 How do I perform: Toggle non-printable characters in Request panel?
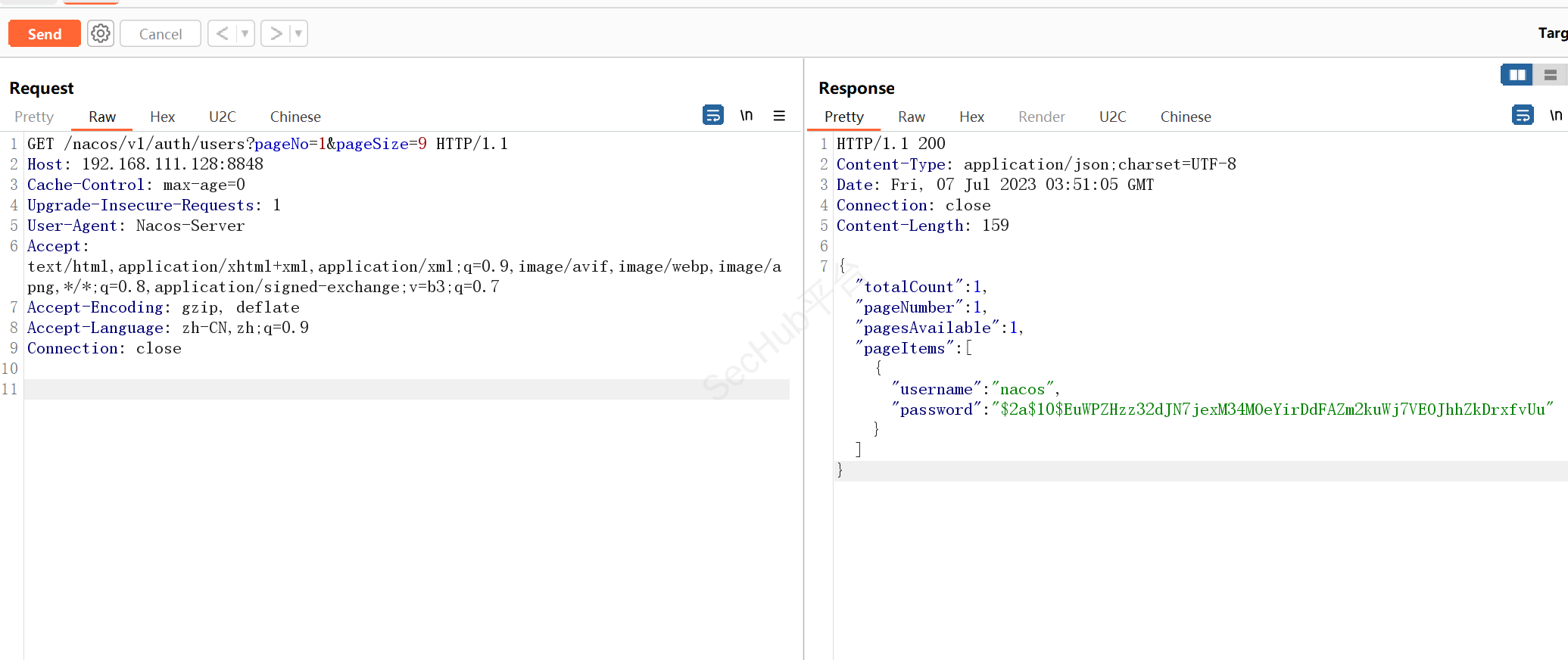[x=747, y=115]
